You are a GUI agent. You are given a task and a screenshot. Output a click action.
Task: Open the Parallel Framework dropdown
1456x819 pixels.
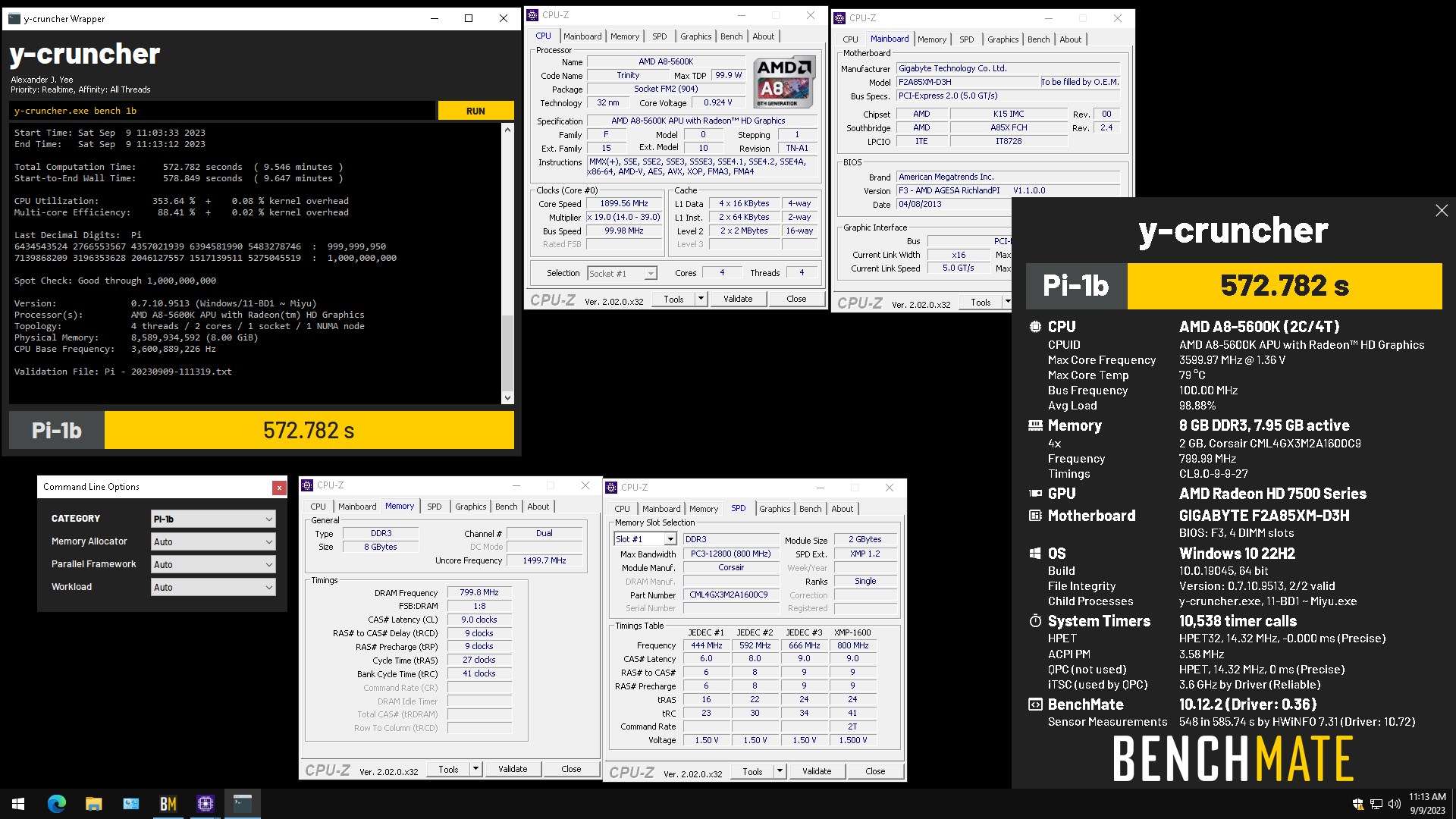(213, 564)
